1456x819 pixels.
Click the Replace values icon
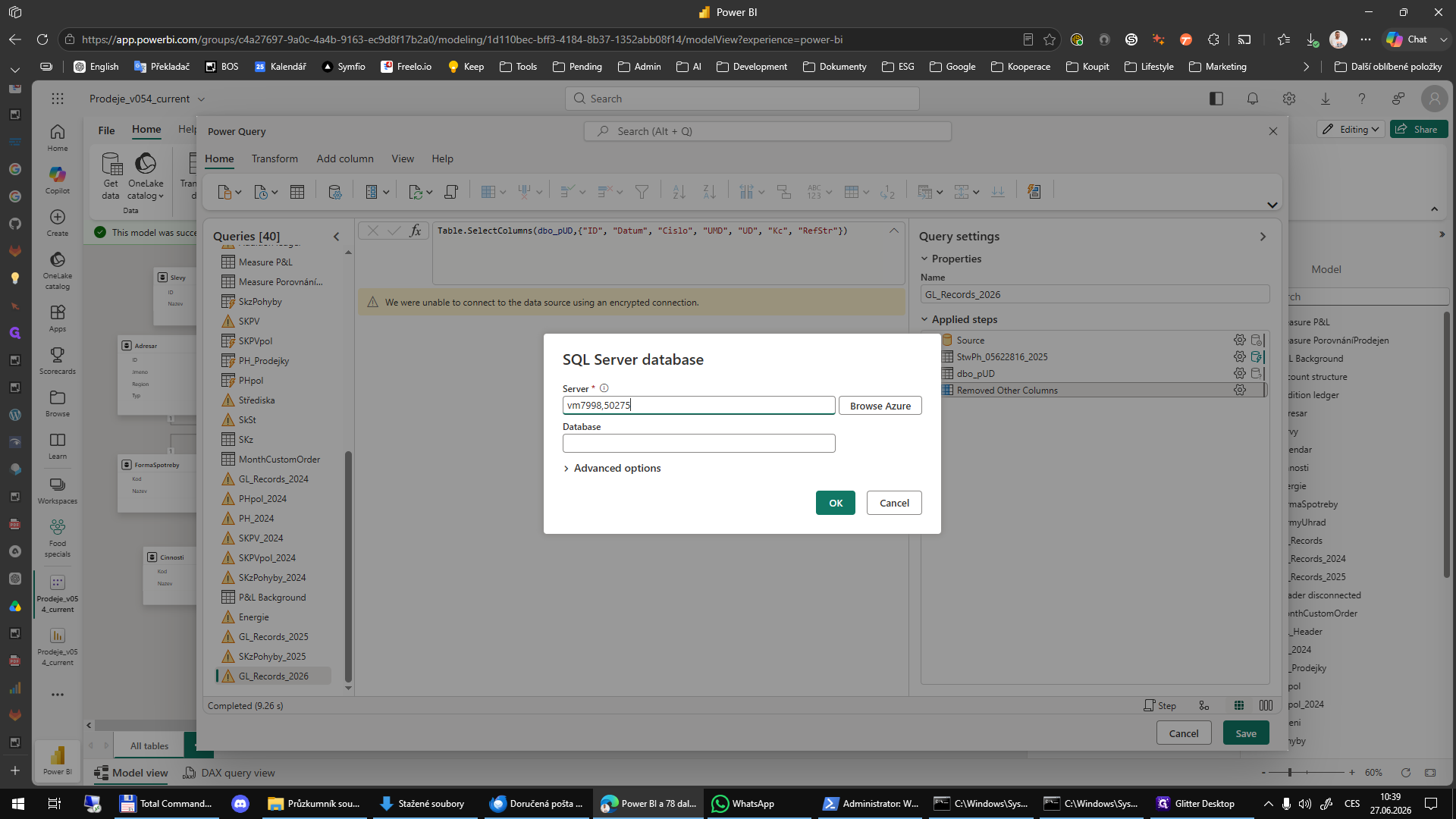(x=888, y=192)
